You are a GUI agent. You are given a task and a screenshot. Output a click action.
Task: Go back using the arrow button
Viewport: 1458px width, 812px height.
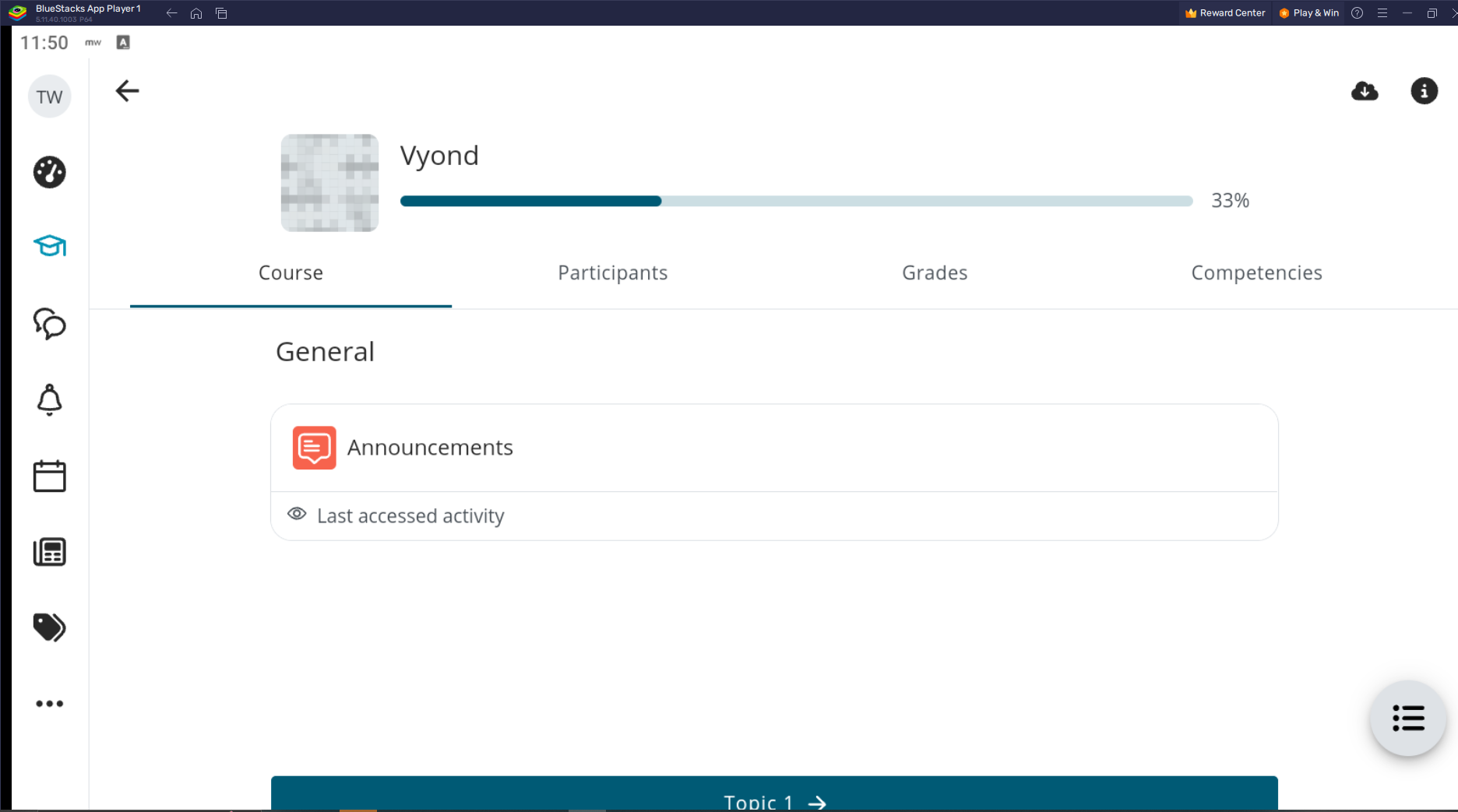point(127,91)
